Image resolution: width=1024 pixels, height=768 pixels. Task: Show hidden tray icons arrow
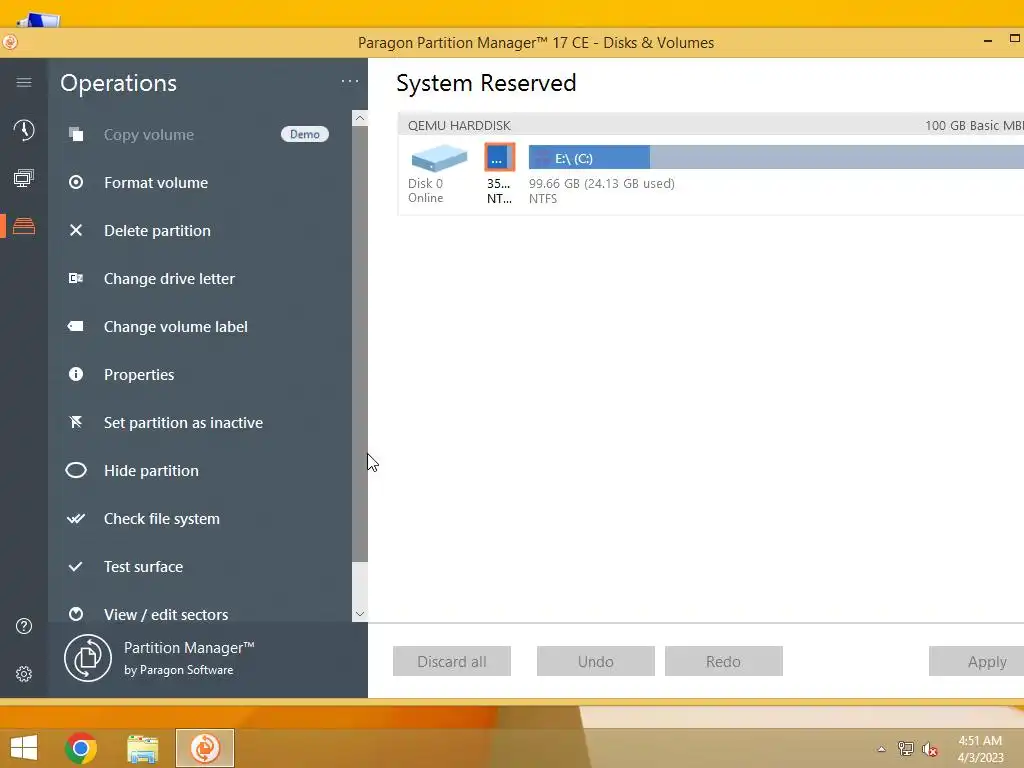tap(882, 749)
